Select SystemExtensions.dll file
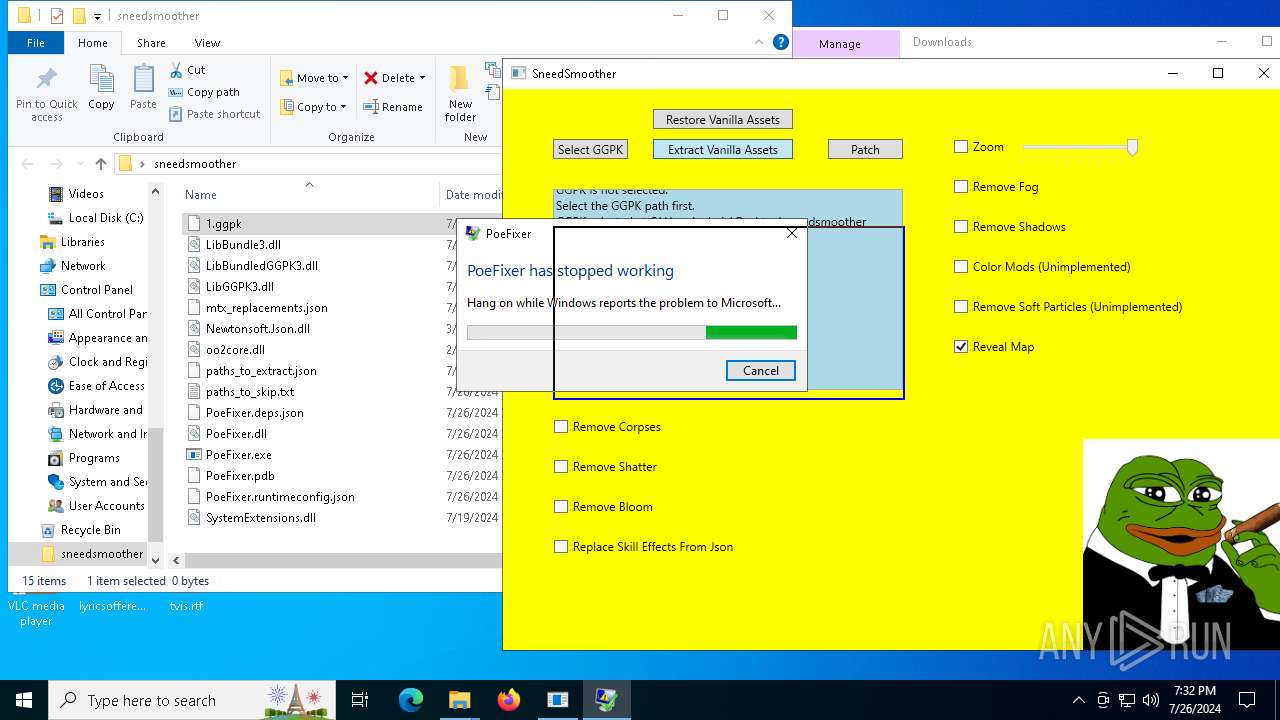 260,518
